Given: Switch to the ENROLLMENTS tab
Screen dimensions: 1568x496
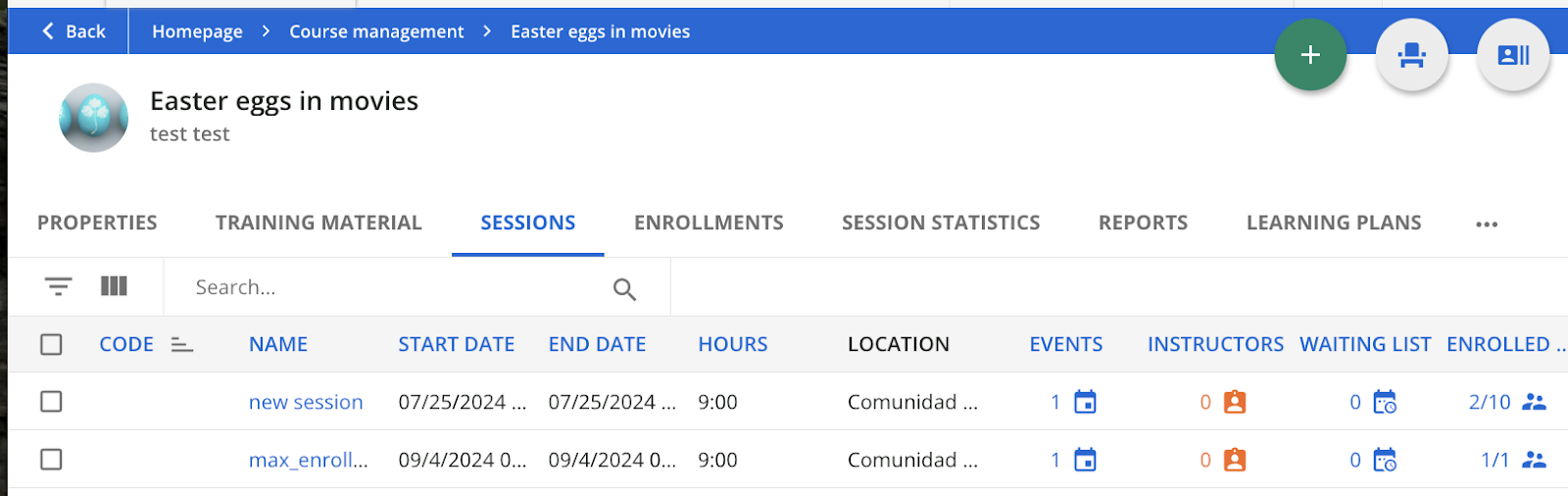Looking at the screenshot, I should coord(709,223).
